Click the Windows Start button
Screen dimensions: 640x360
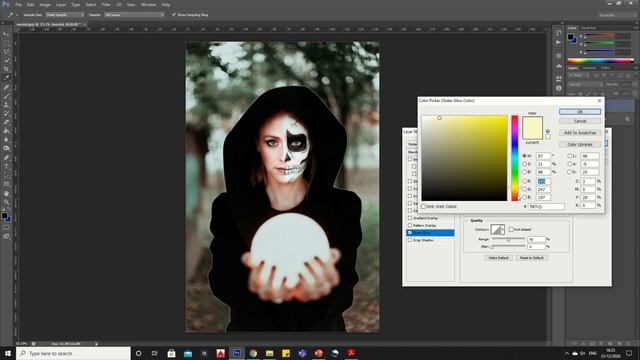8,353
